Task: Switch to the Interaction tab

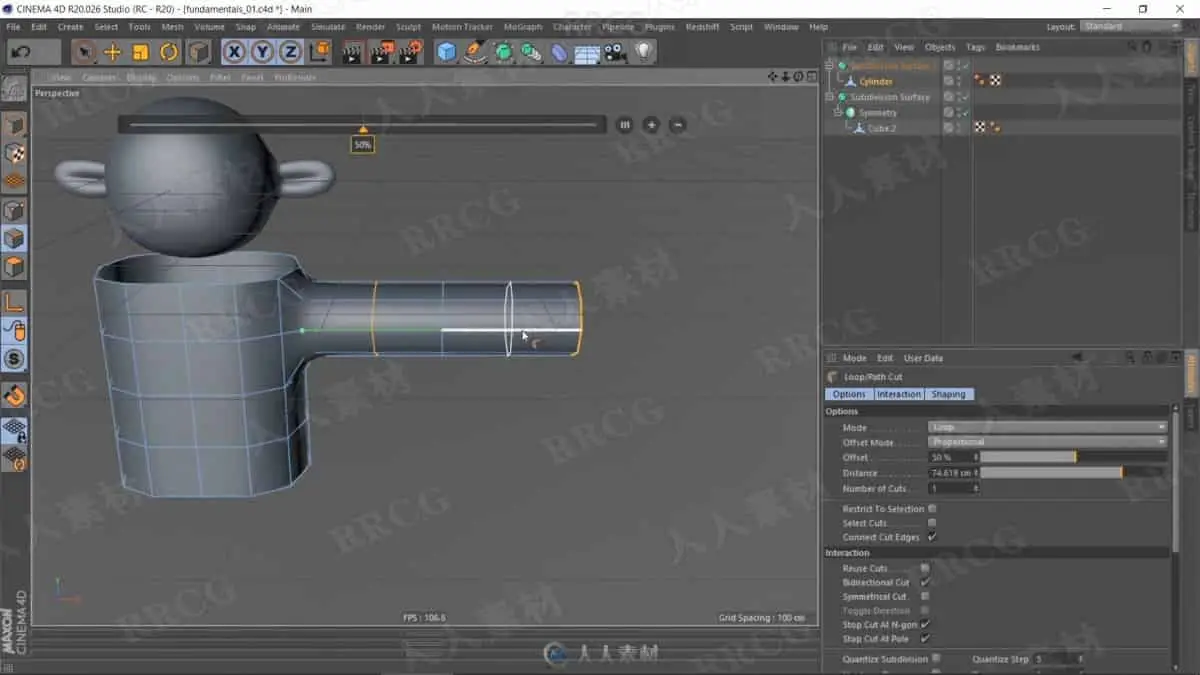Action: [898, 394]
